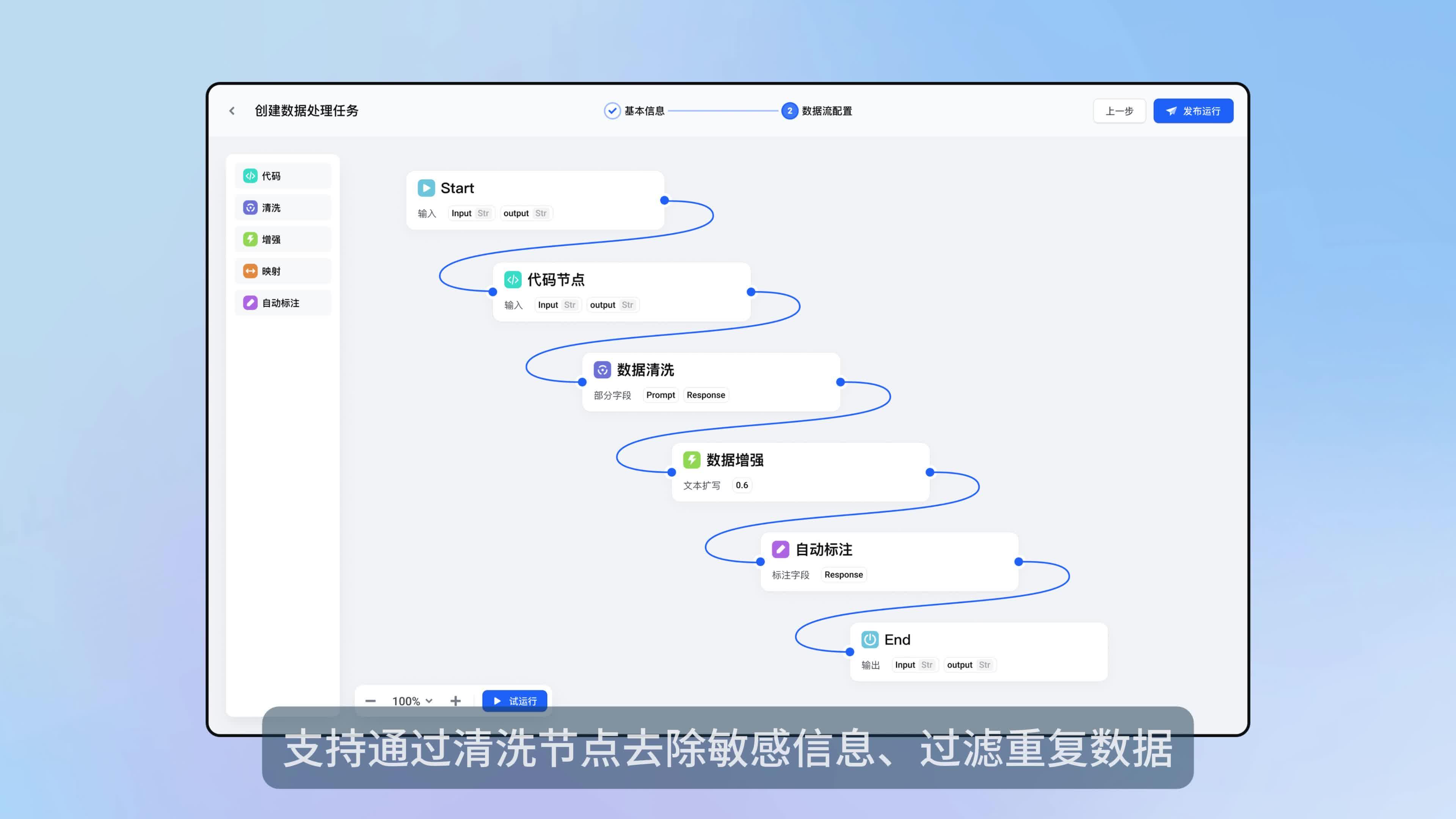1456x819 pixels.
Task: Open the 100% zoom level dropdown
Action: click(x=411, y=701)
